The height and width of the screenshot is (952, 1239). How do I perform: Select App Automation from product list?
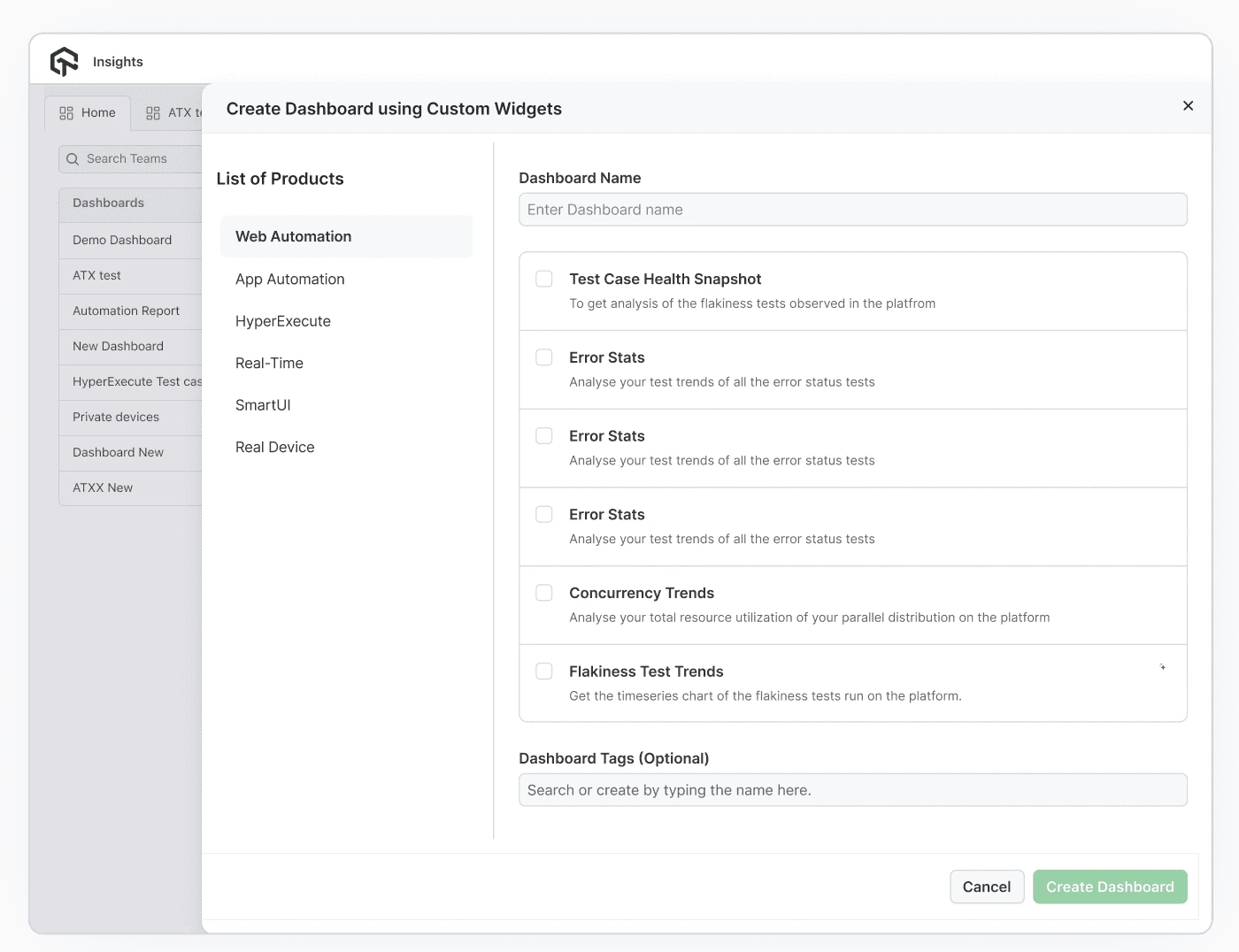[289, 279]
